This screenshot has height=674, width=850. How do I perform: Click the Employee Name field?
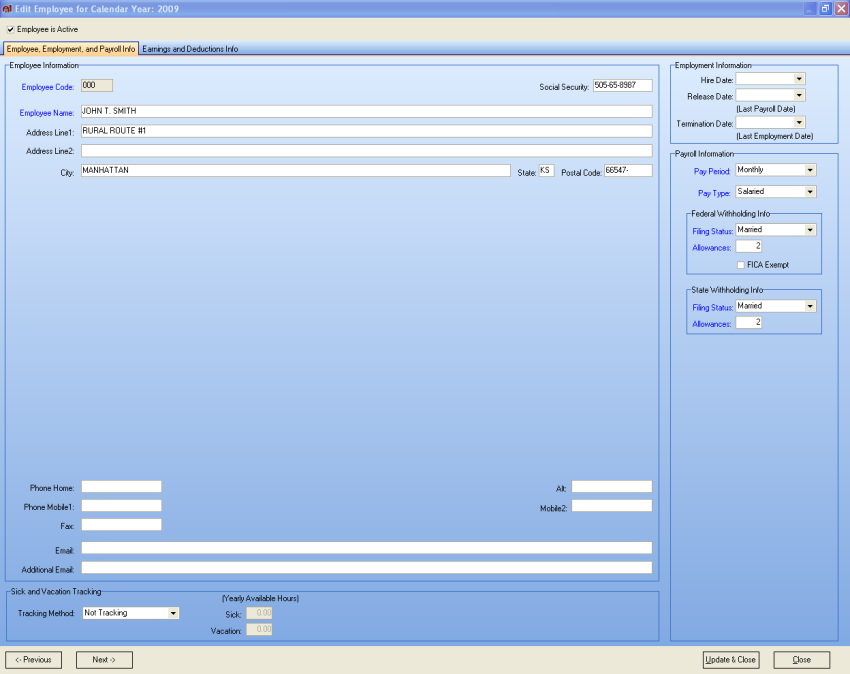point(366,111)
